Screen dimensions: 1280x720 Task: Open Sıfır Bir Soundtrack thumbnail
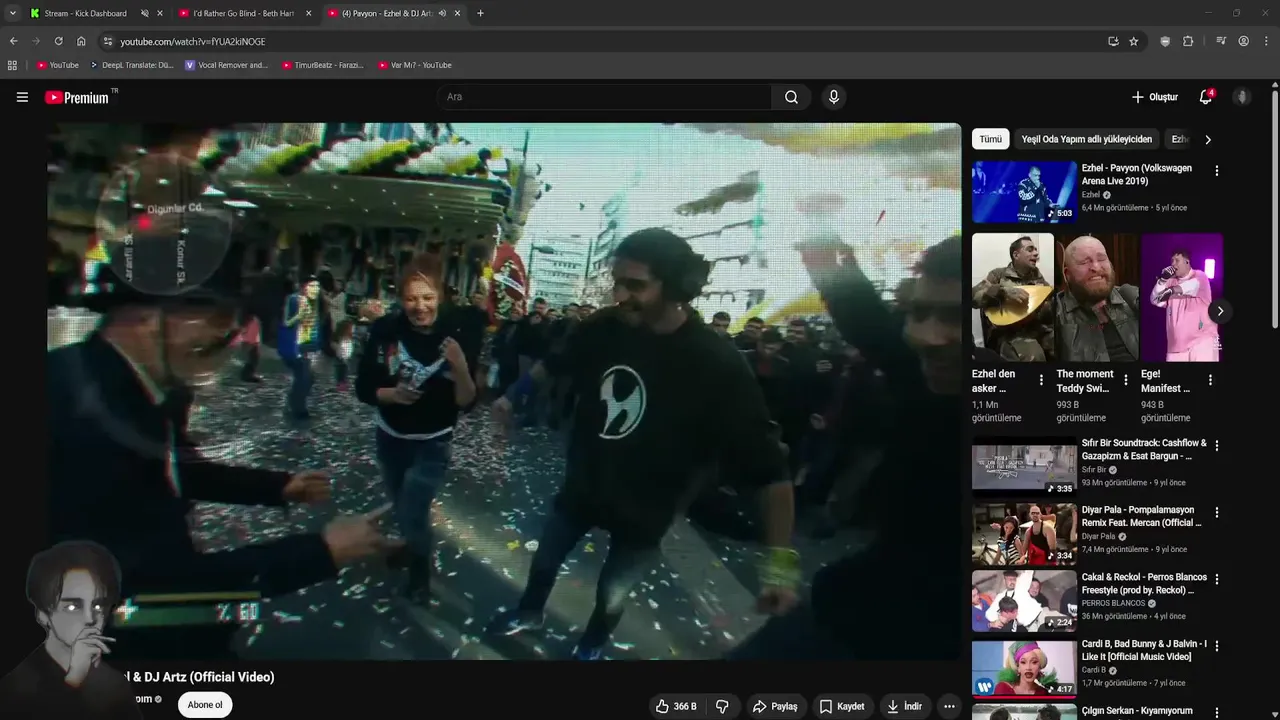point(1024,466)
